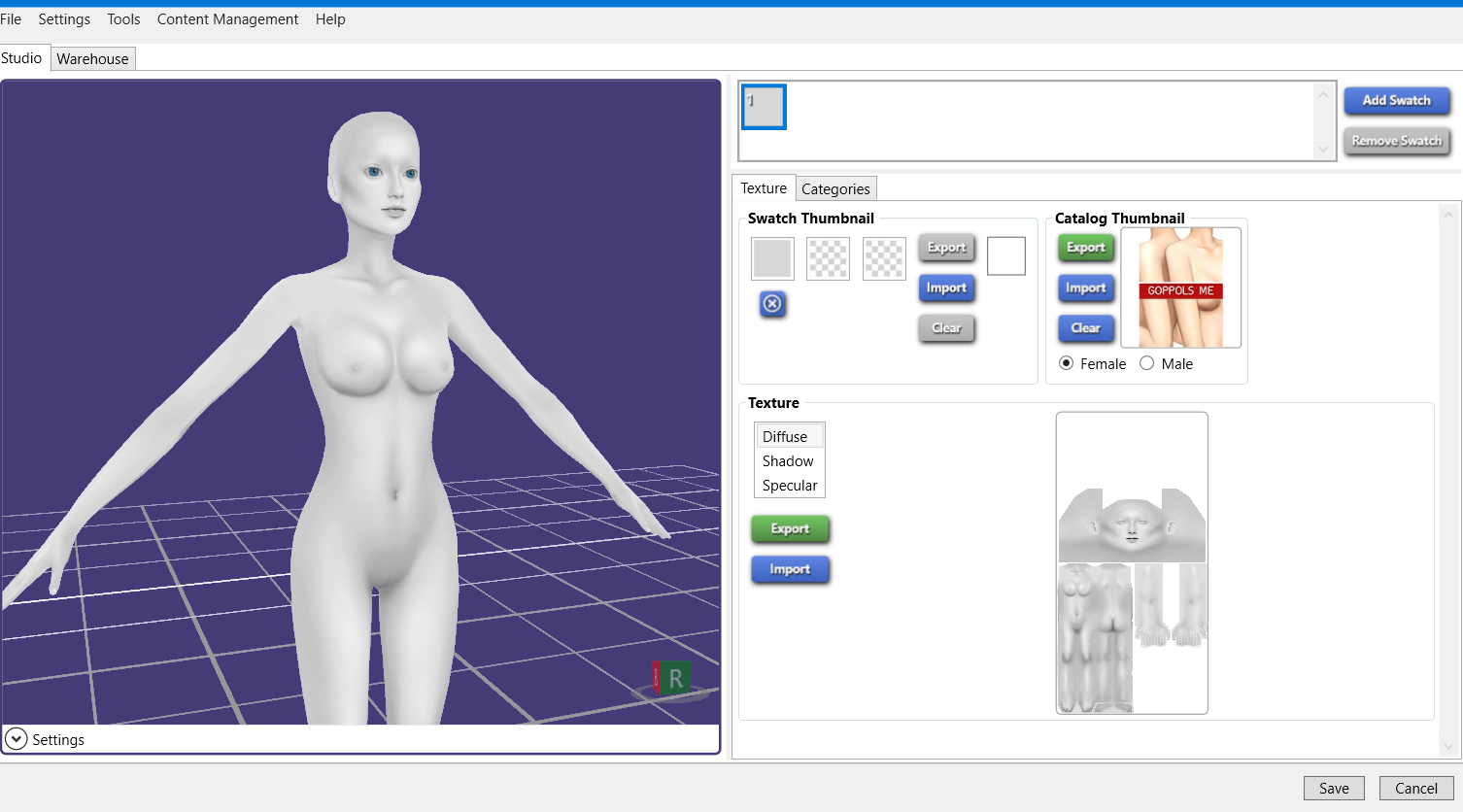Select the Texture tab
This screenshot has height=812, width=1463.
point(764,188)
